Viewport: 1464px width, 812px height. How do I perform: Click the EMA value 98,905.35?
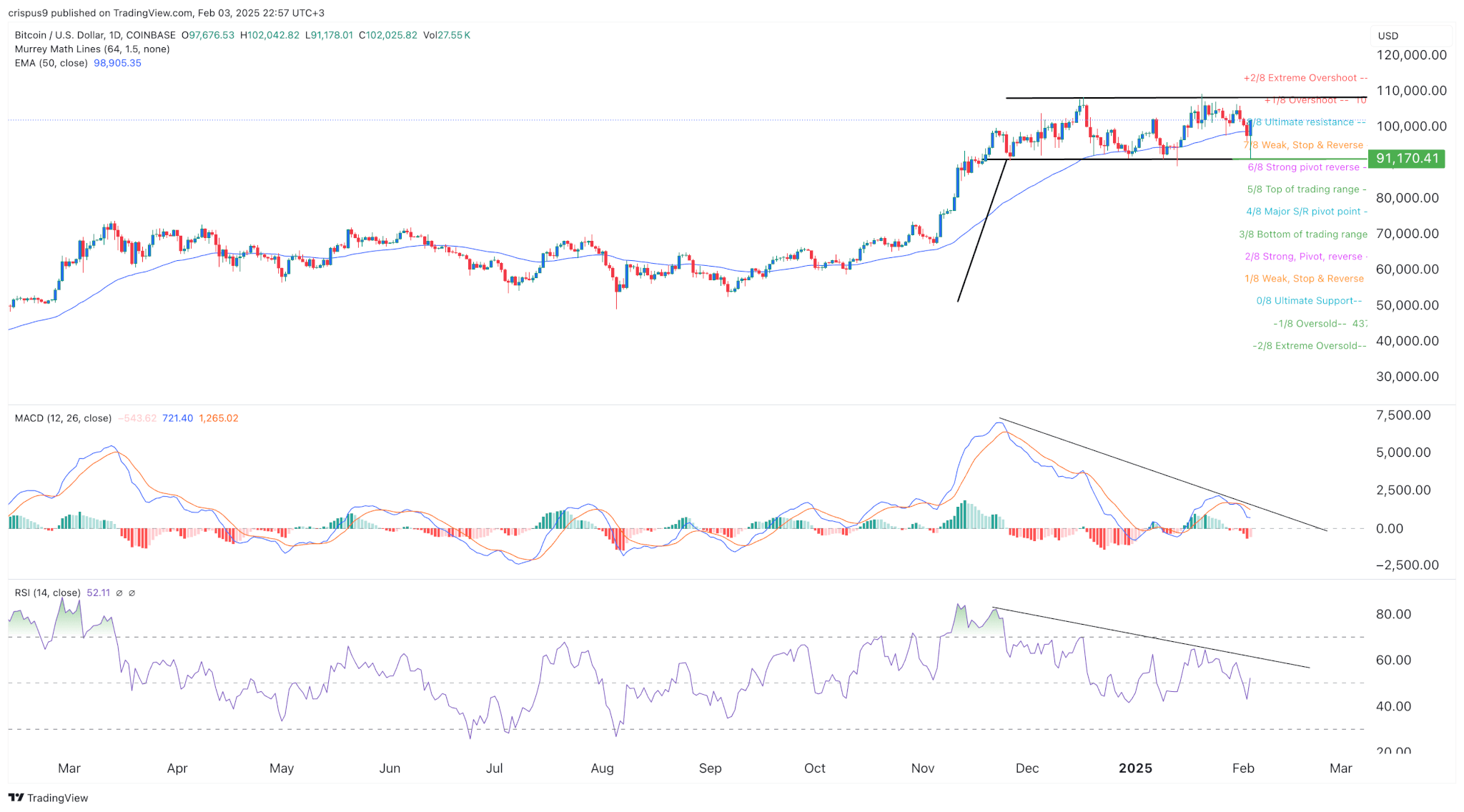click(x=117, y=63)
